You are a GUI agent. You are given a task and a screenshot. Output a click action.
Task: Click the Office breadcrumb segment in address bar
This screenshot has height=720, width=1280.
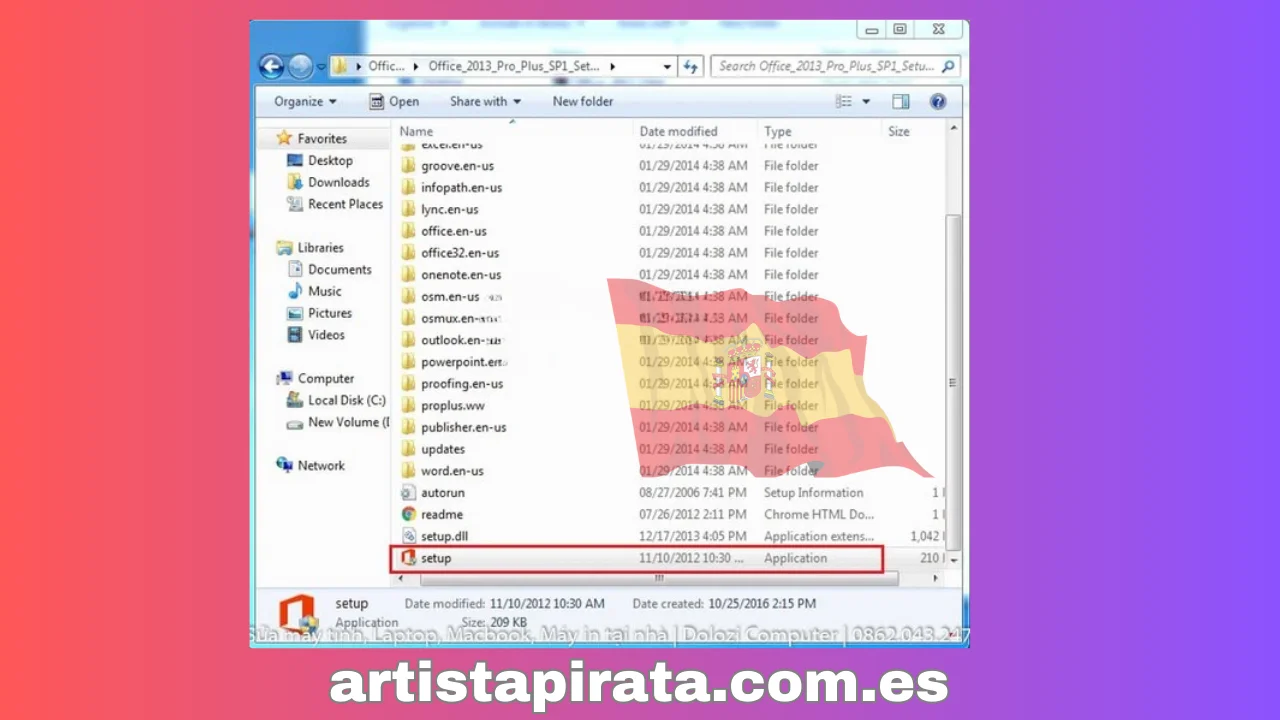pyautogui.click(x=386, y=66)
